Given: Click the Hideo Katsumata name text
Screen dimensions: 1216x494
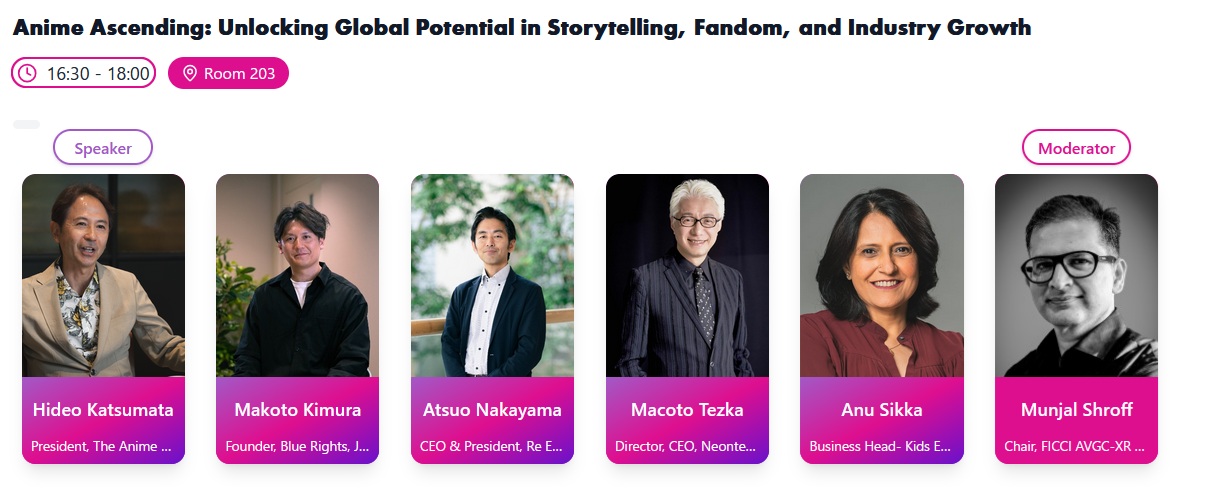Looking at the screenshot, I should click(x=103, y=410).
